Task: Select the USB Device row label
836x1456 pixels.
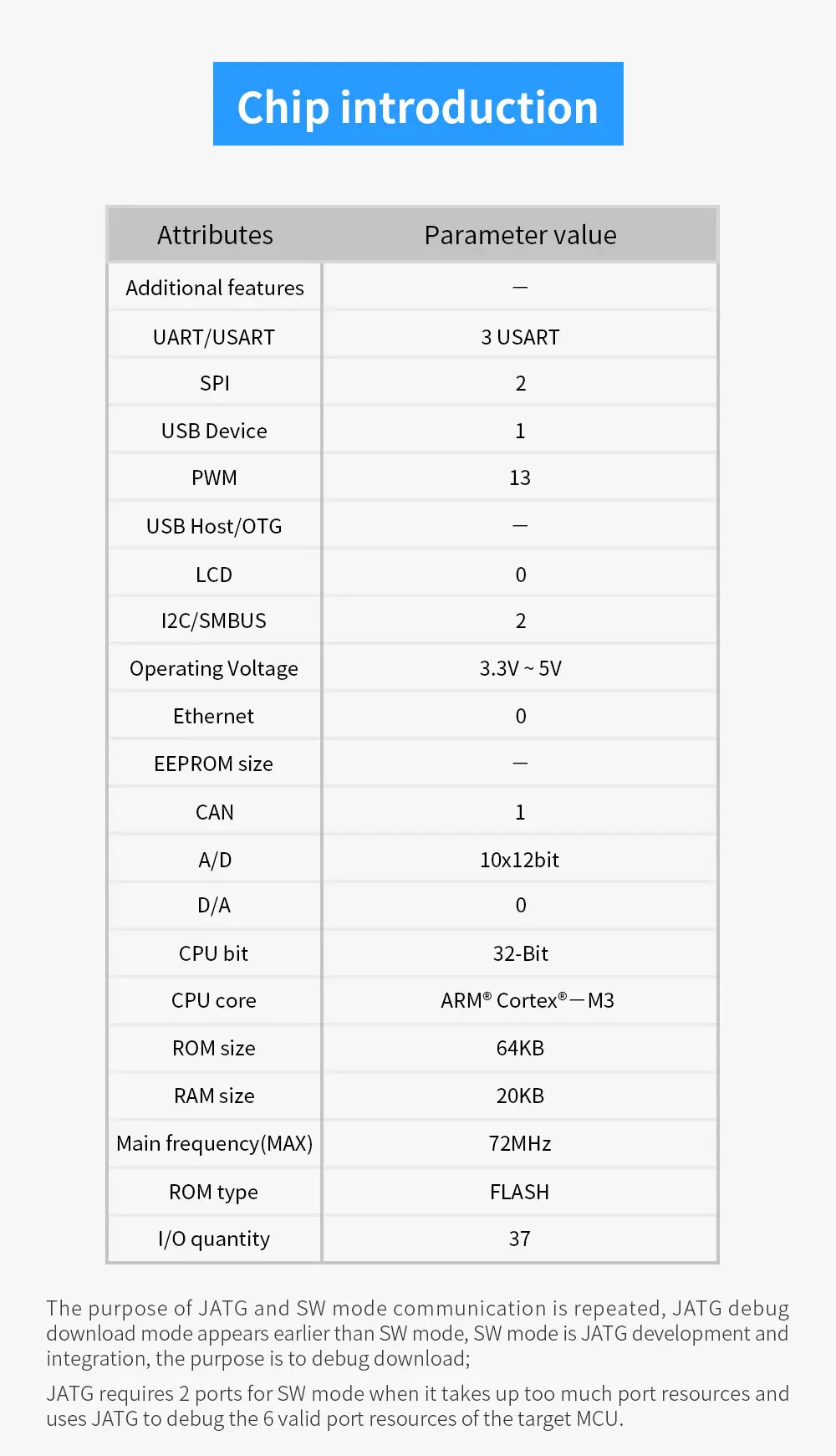Action: [214, 431]
